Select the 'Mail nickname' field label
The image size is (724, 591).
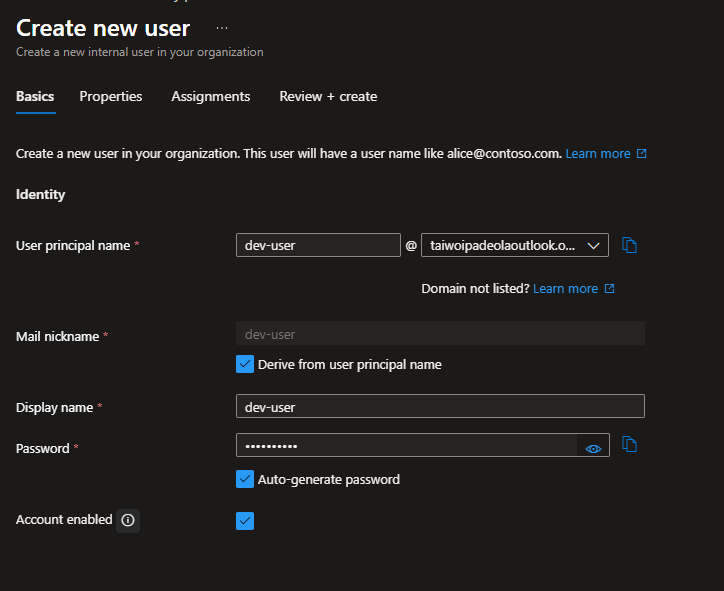(x=58, y=337)
